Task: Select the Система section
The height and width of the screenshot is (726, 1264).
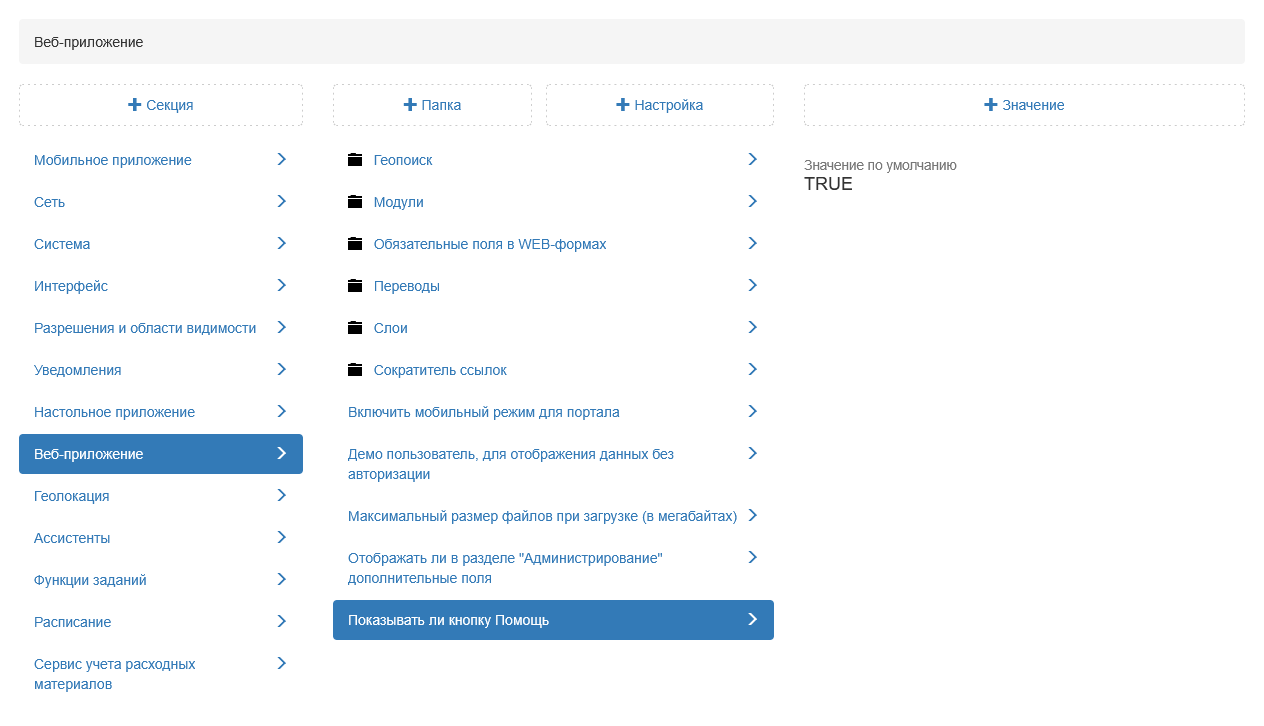Action: (x=62, y=244)
